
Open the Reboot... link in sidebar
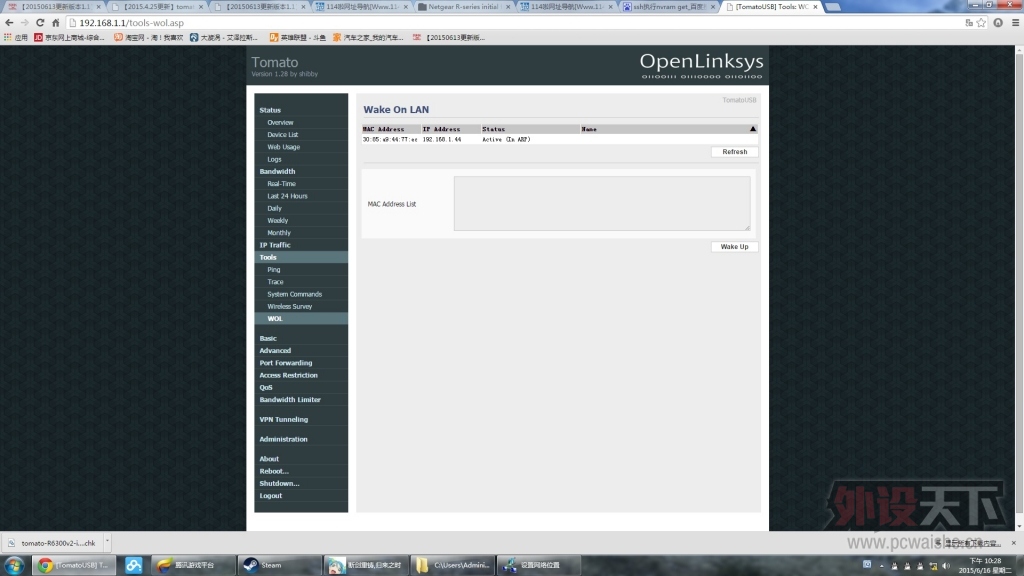pos(273,471)
